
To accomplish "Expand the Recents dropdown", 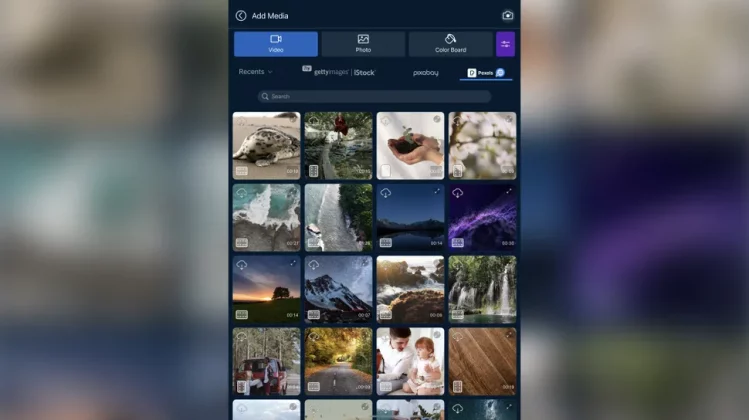I will point(255,72).
